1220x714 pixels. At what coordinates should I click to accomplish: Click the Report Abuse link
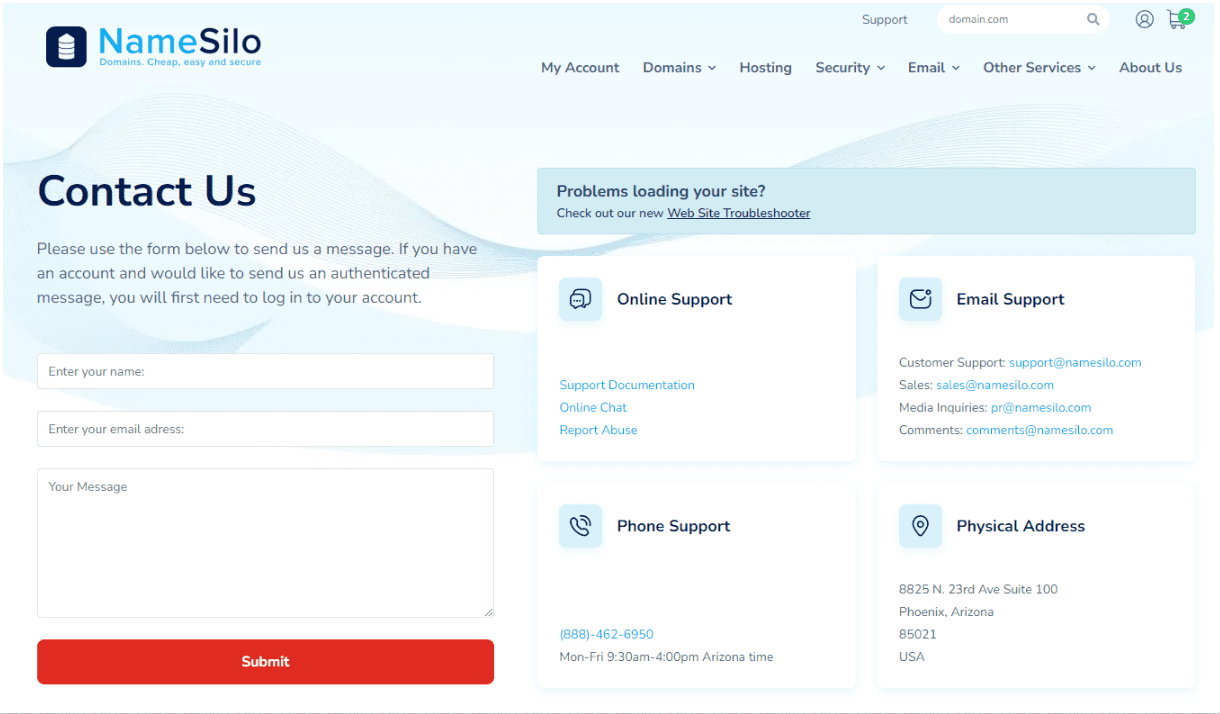pos(598,430)
